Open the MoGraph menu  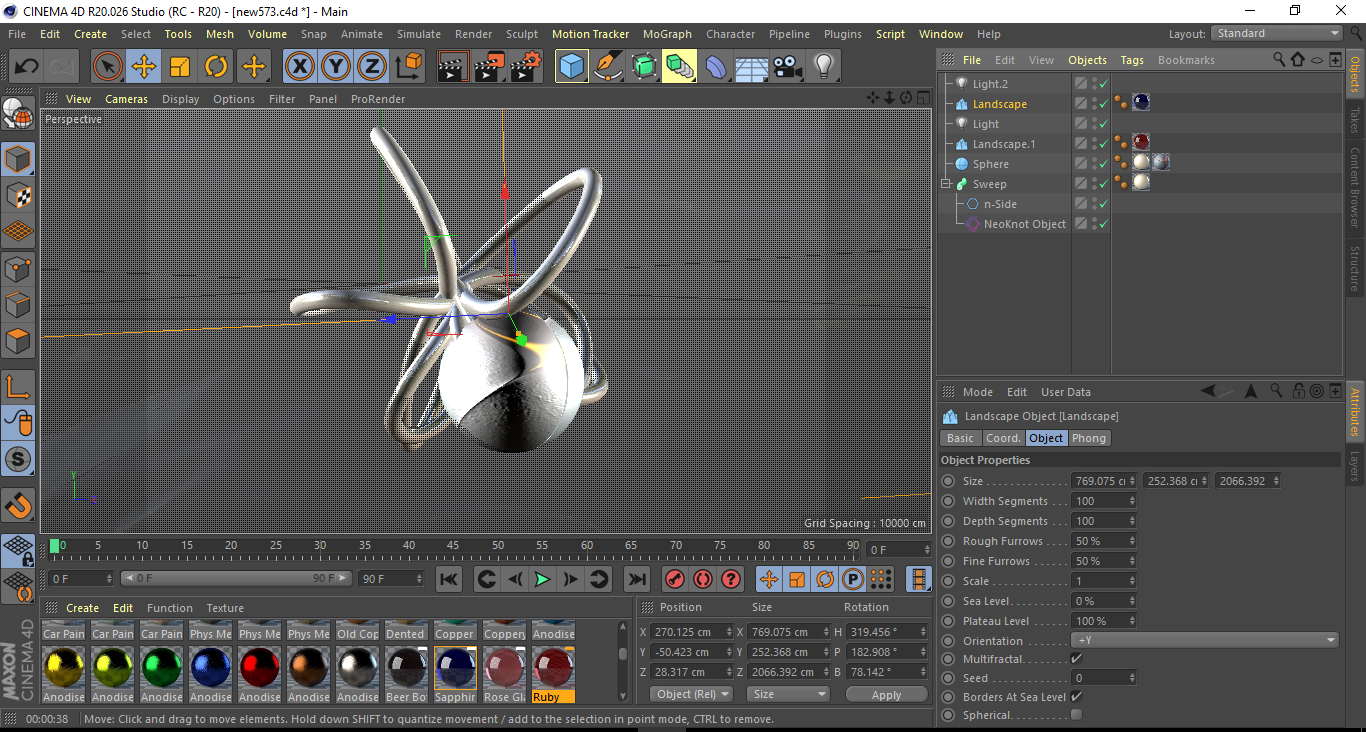pos(667,34)
